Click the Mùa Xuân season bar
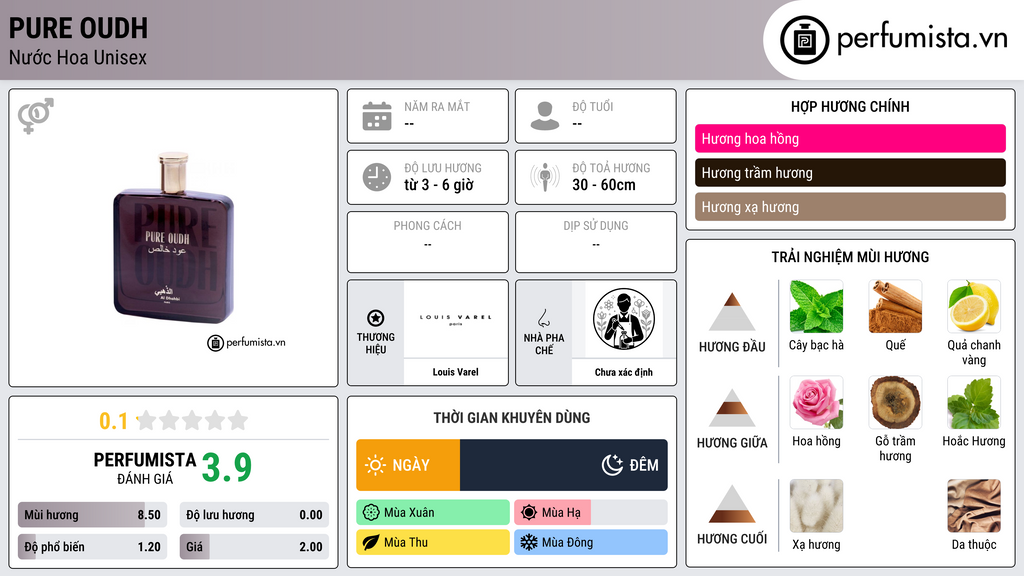This screenshot has width=1024, height=576. (x=433, y=513)
